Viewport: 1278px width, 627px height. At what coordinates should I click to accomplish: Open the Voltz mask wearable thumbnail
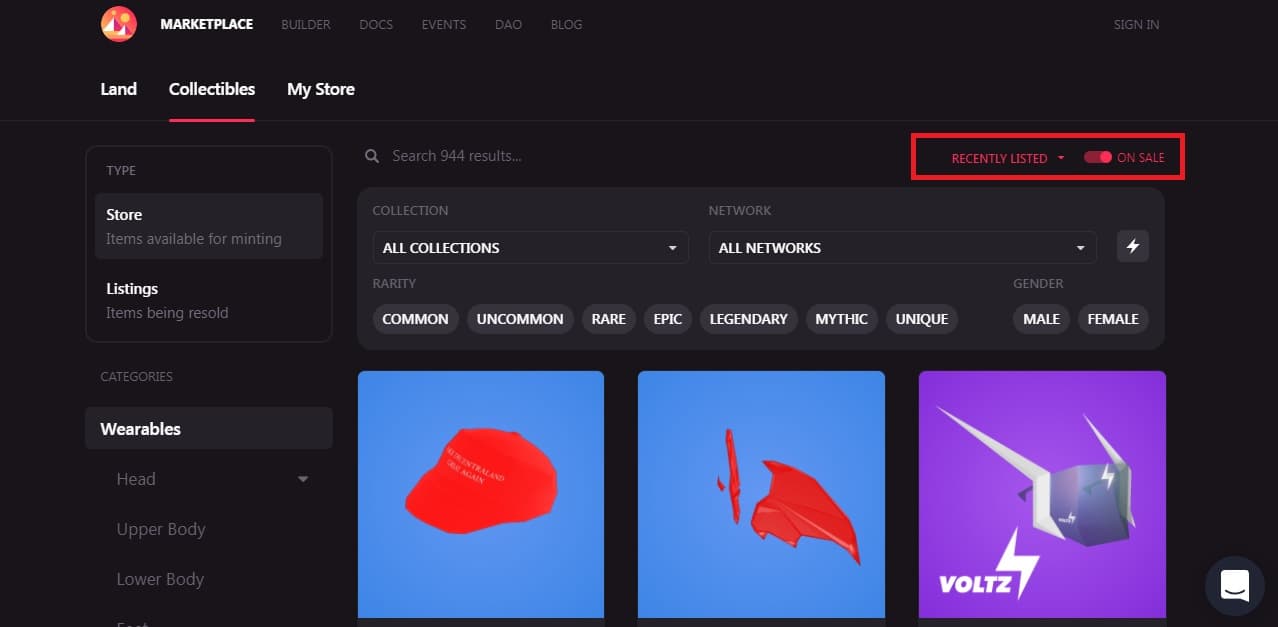1042,494
